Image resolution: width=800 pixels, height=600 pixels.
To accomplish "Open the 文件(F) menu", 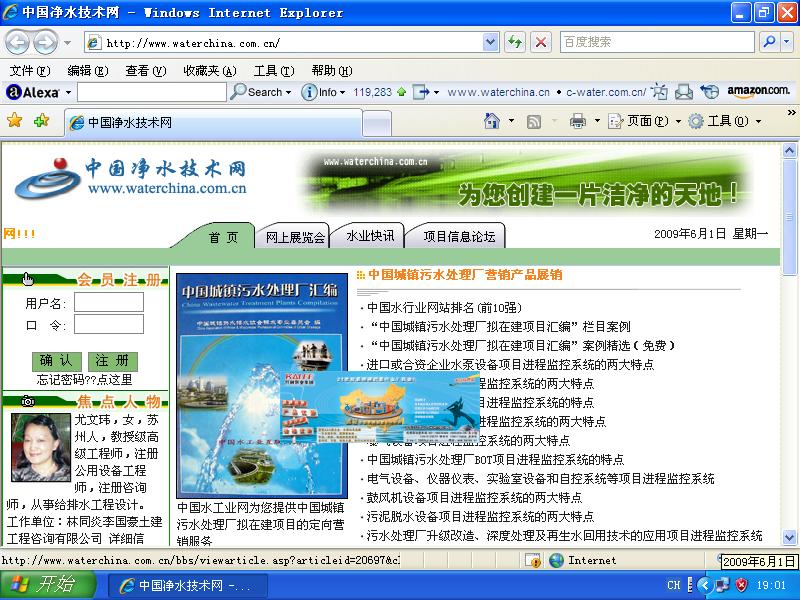I will coord(30,71).
